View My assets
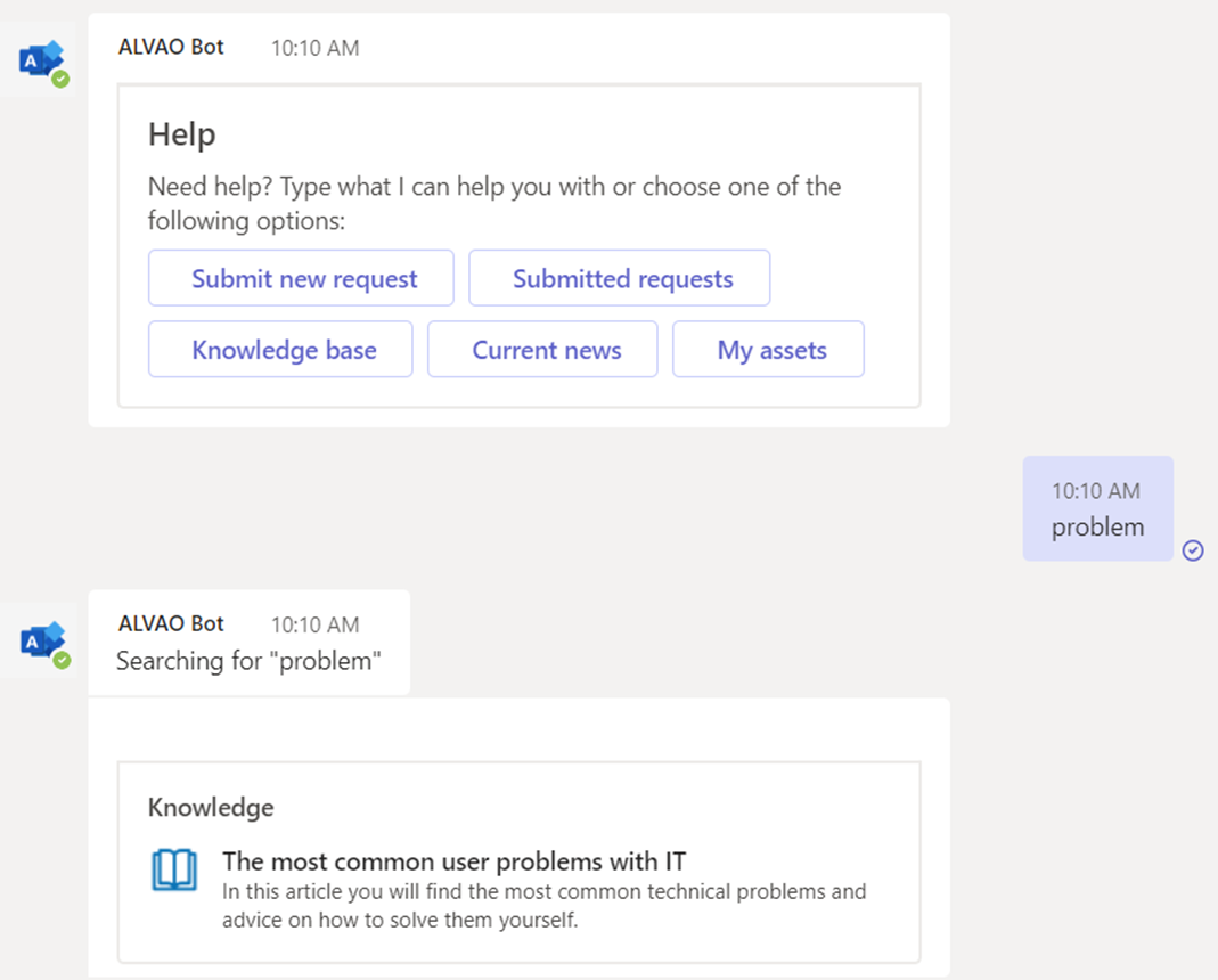Image resolution: width=1218 pixels, height=980 pixels. pos(768,349)
